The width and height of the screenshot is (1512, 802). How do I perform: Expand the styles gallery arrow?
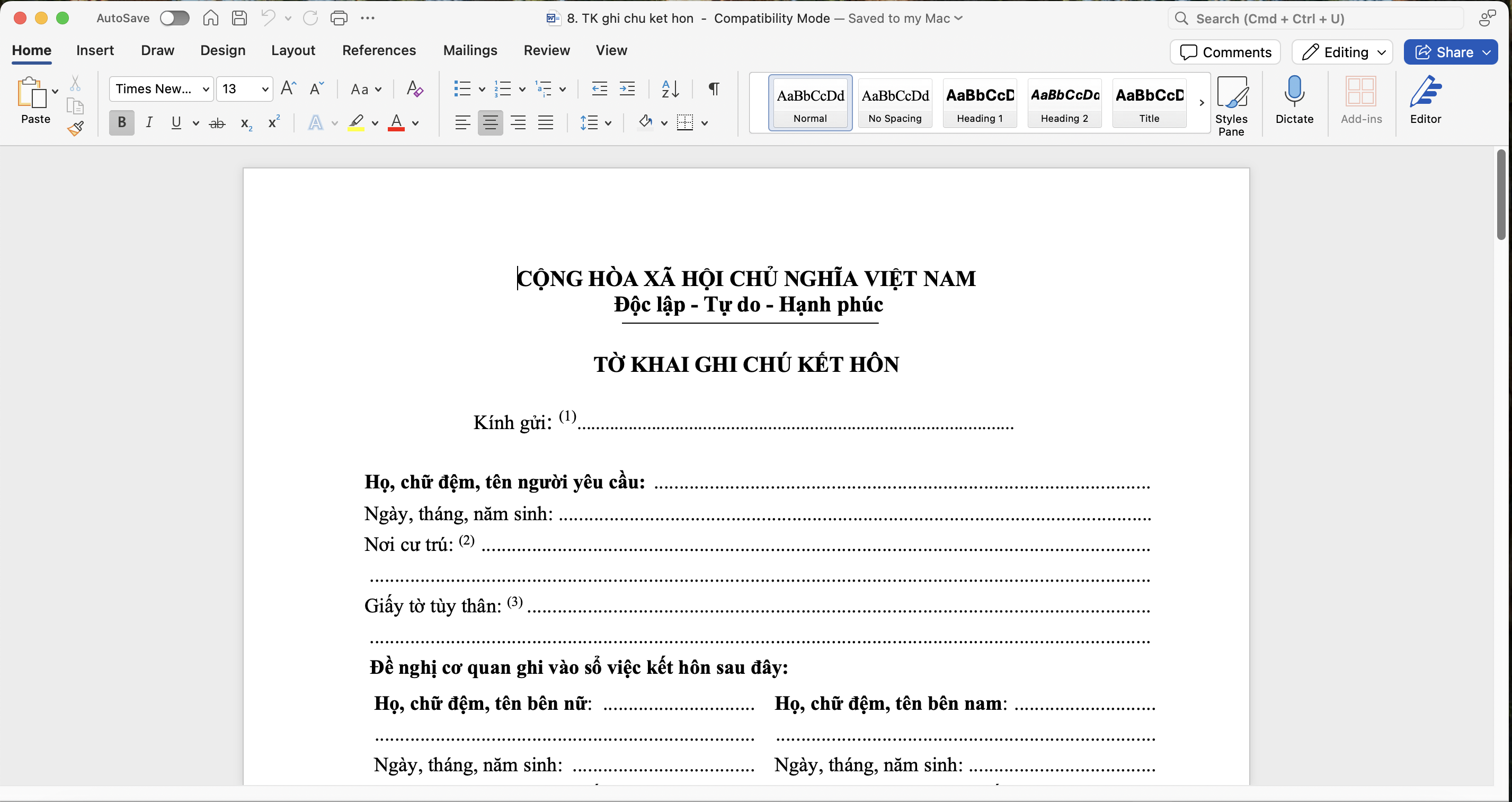click(1202, 103)
